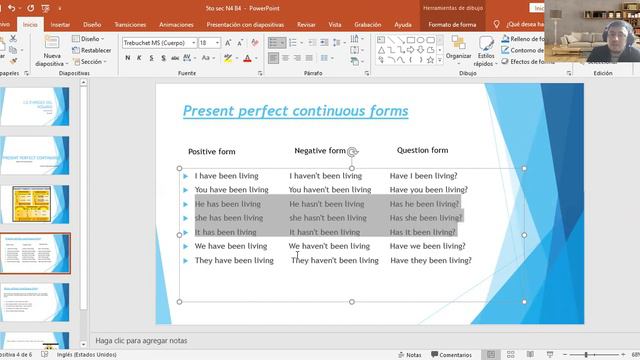
Task: Click the scissors Cut icon
Action: (x=13, y=38)
